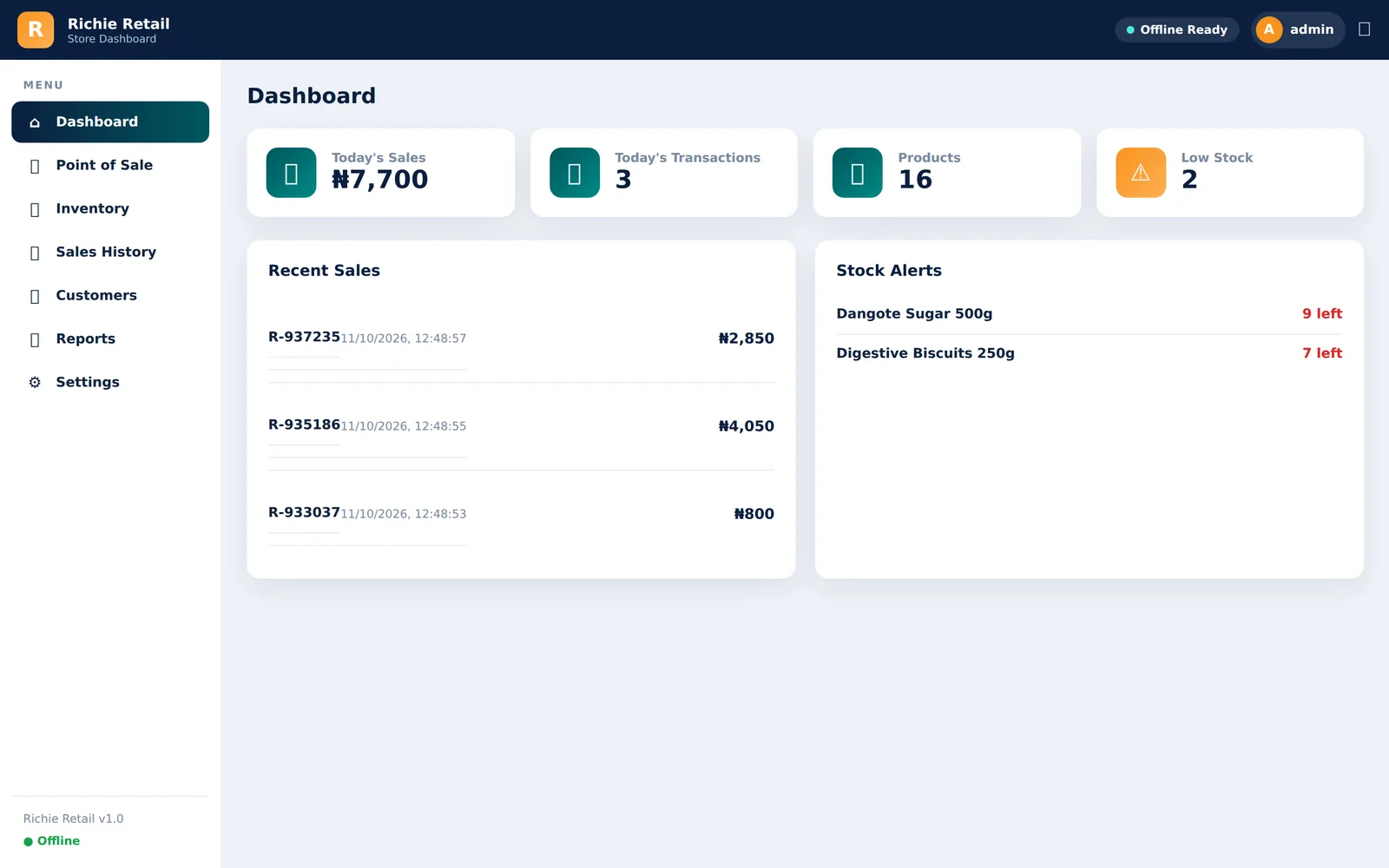Click the Today's Transactions card icon

[x=575, y=173]
